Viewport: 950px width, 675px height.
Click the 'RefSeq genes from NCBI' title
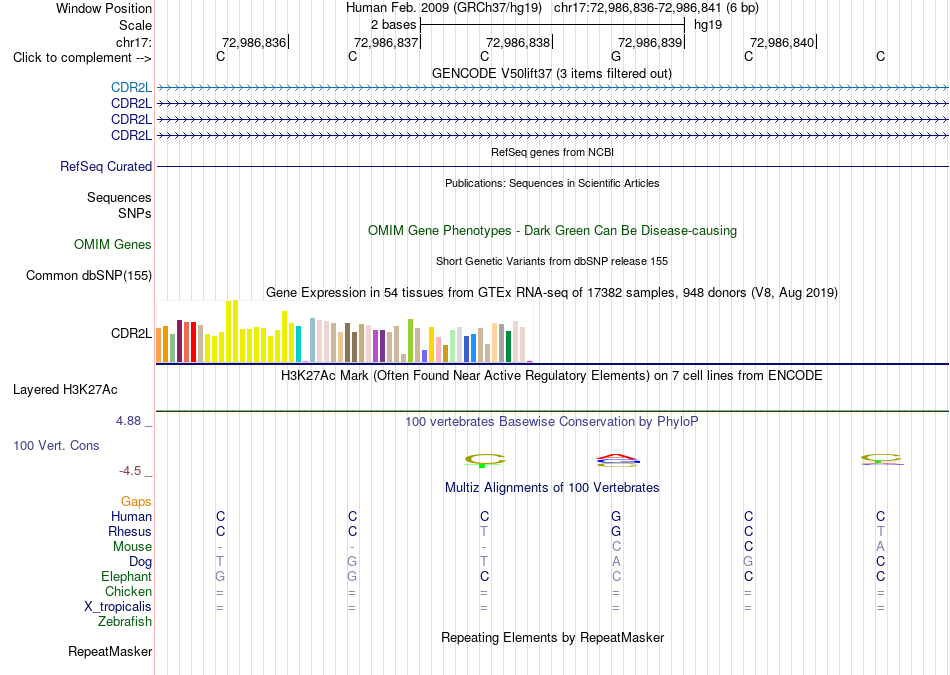[552, 152]
